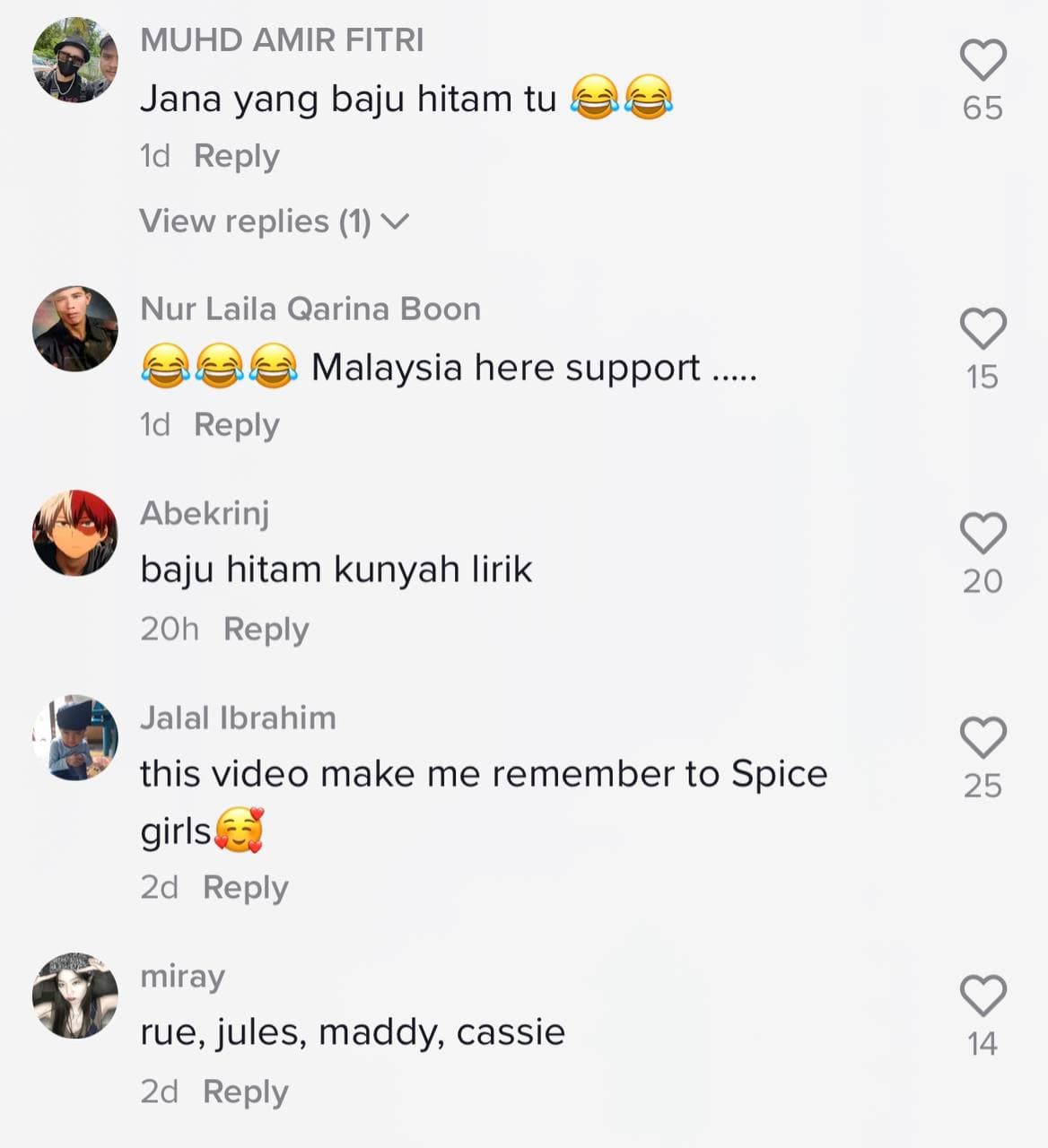Click the chevron beside View replies
The height and width of the screenshot is (1148, 1048).
coord(395,221)
